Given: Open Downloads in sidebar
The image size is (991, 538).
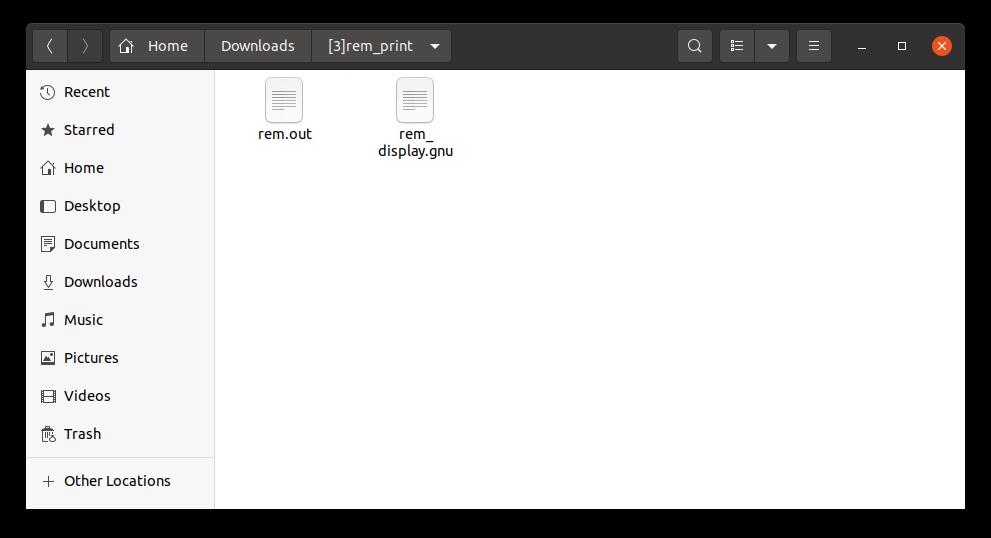Looking at the screenshot, I should pos(120,282).
